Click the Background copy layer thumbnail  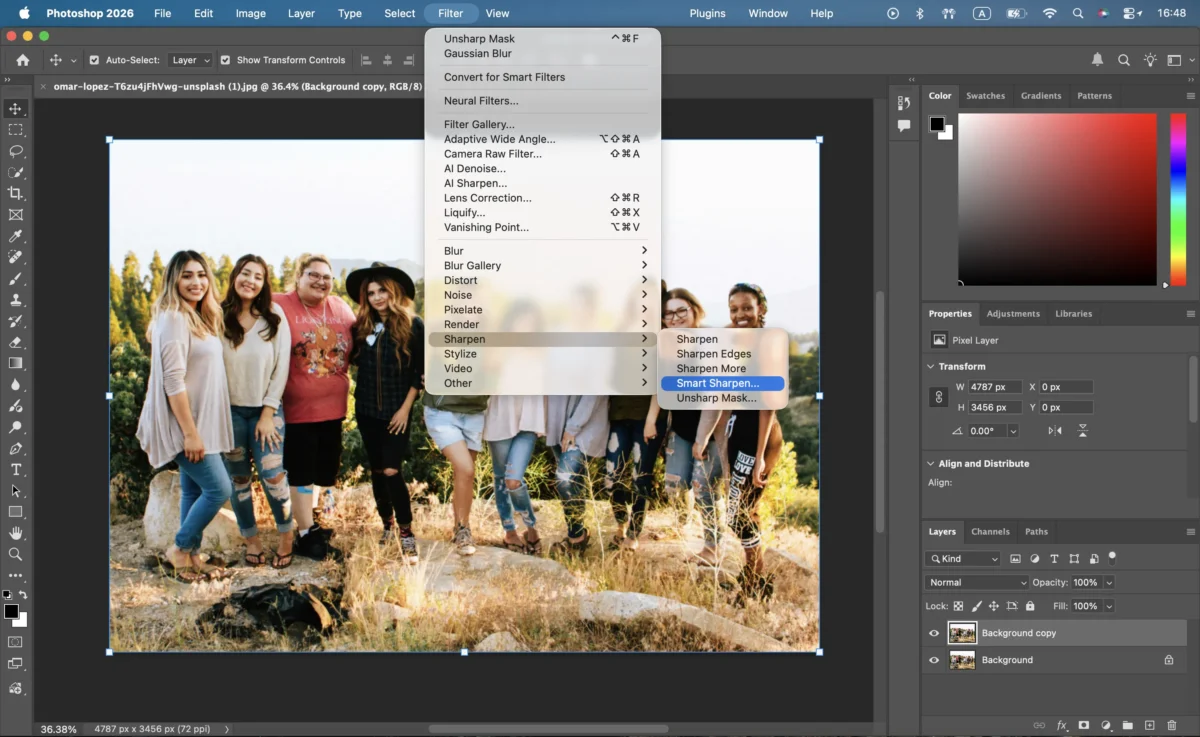click(x=962, y=632)
